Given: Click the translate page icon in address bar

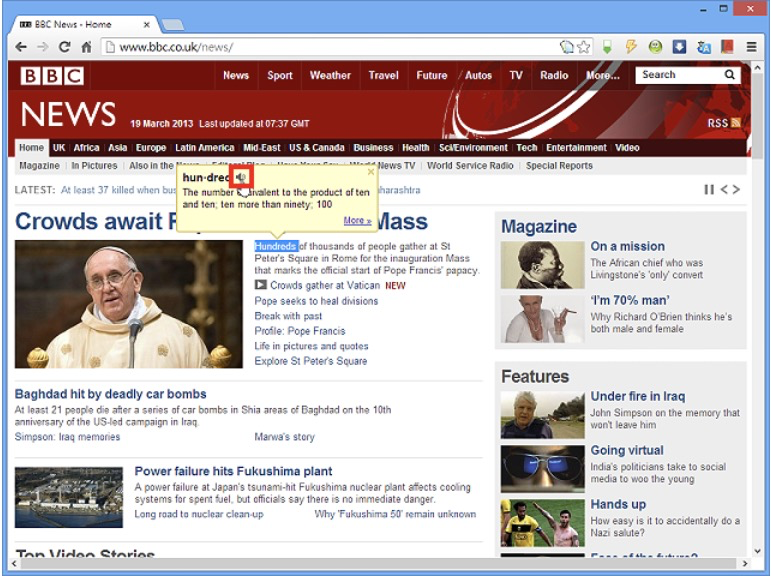Looking at the screenshot, I should [567, 47].
